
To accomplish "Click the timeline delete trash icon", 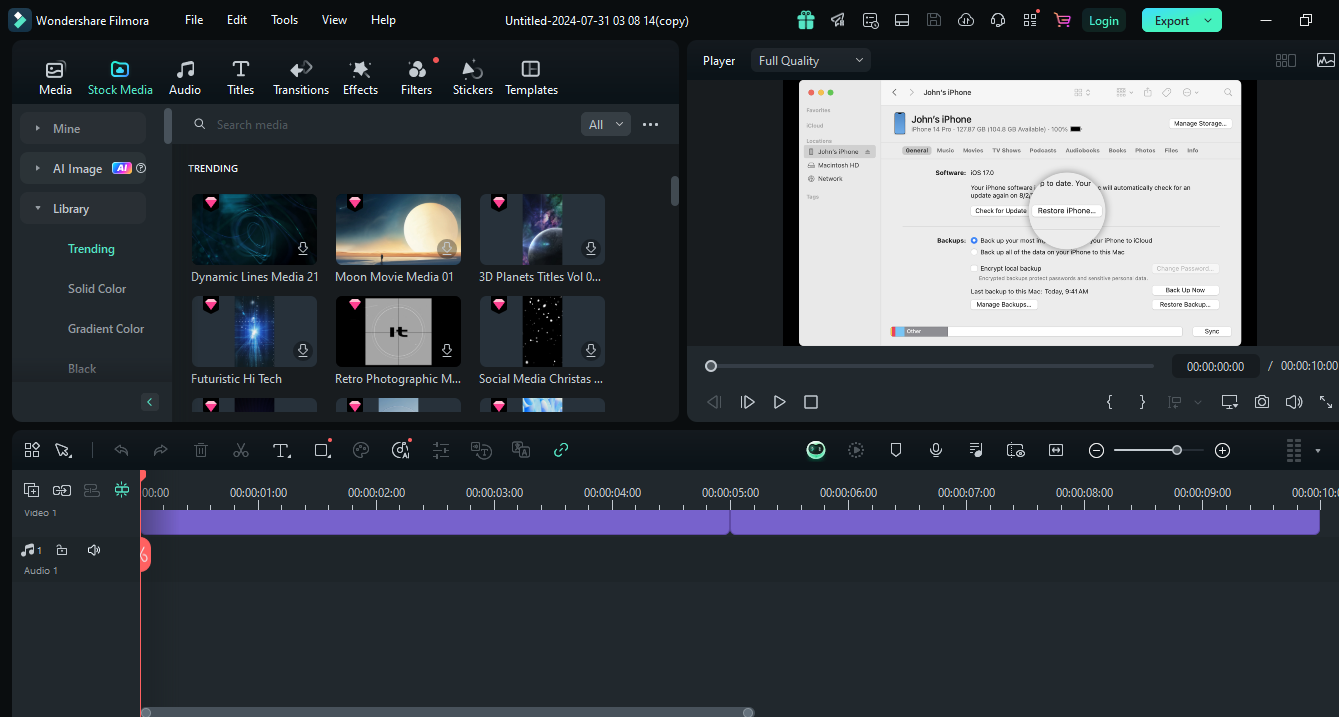I will click(200, 450).
